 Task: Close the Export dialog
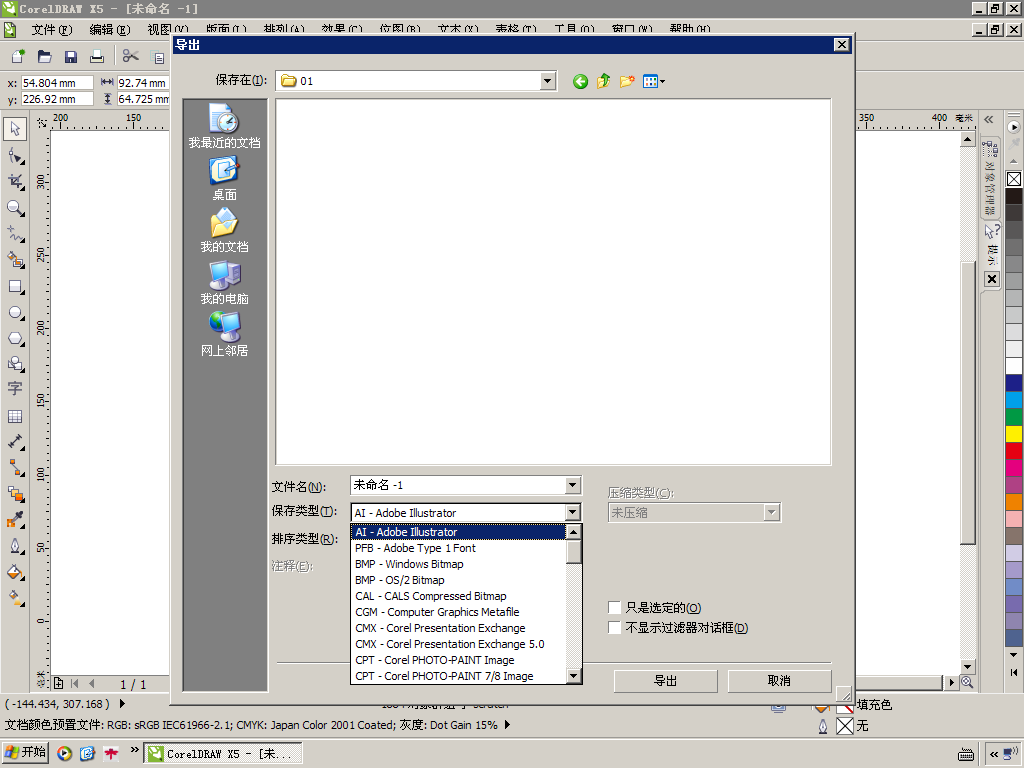click(x=841, y=44)
